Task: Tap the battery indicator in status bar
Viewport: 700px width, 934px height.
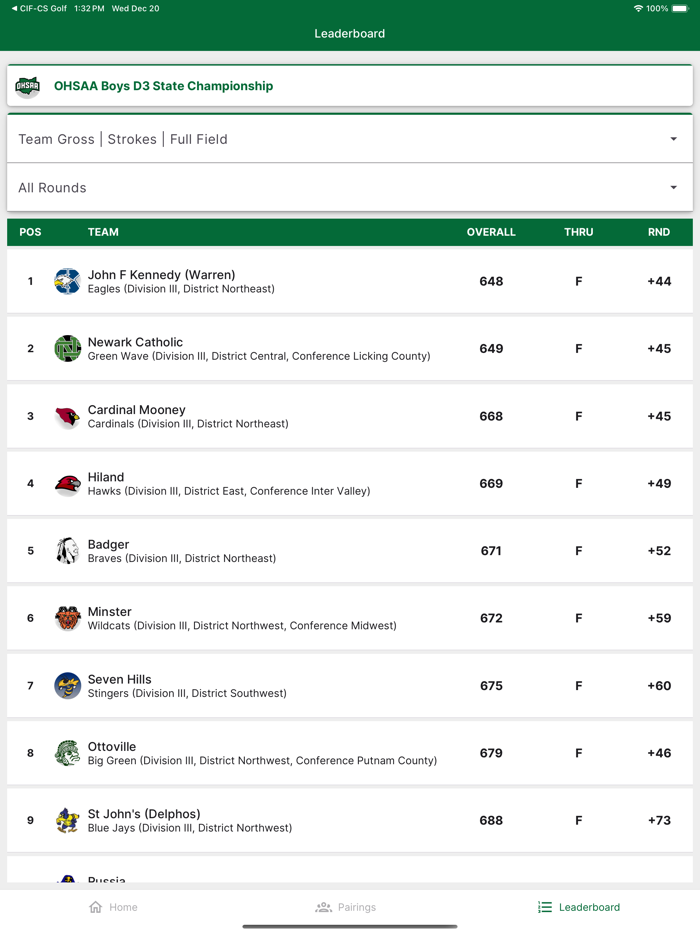Action: pyautogui.click(x=679, y=8)
